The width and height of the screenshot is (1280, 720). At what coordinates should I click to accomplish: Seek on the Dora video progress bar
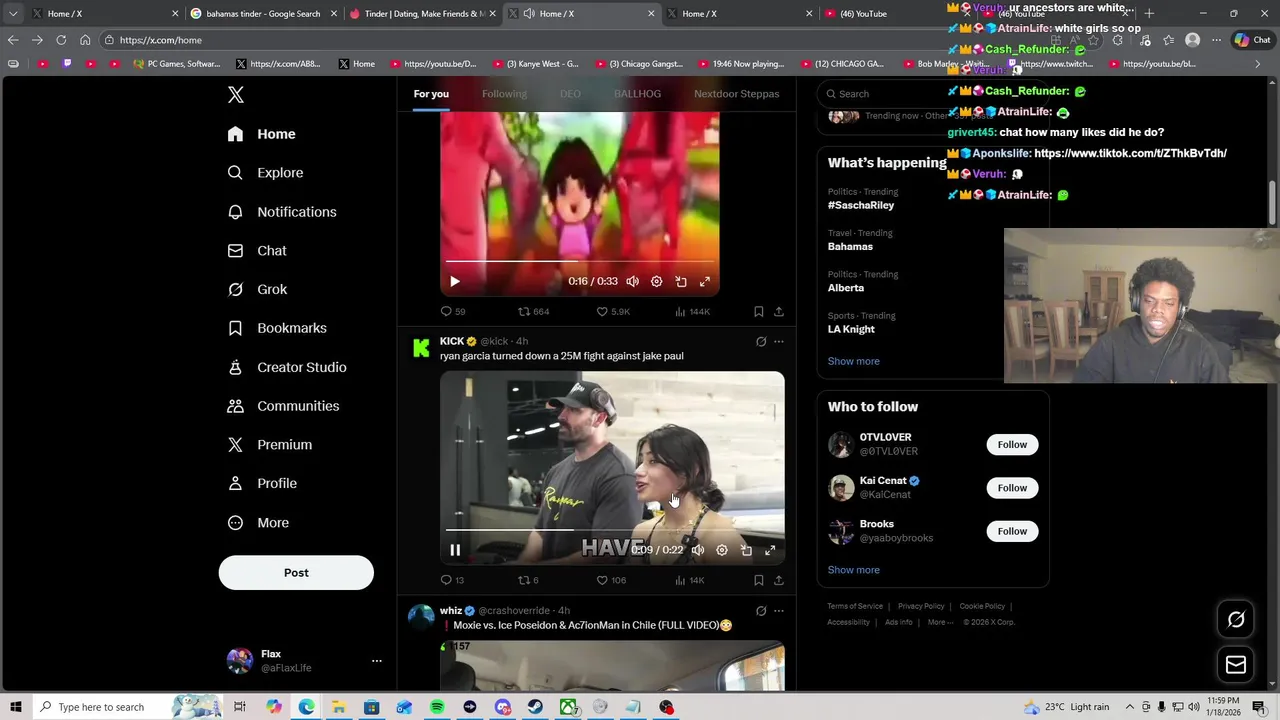(x=580, y=262)
